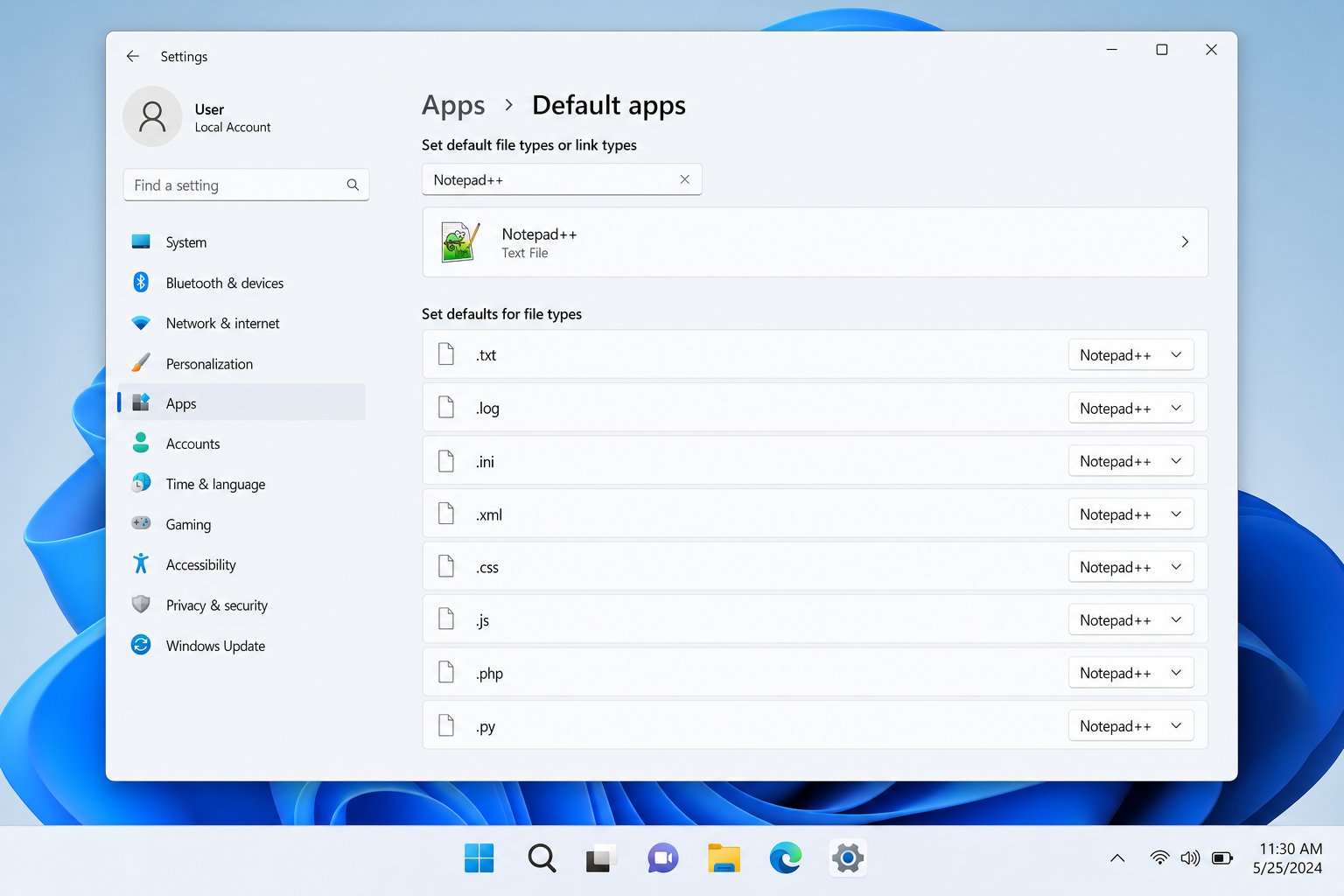Expand Notepad++ entry with right chevron

click(x=1185, y=241)
